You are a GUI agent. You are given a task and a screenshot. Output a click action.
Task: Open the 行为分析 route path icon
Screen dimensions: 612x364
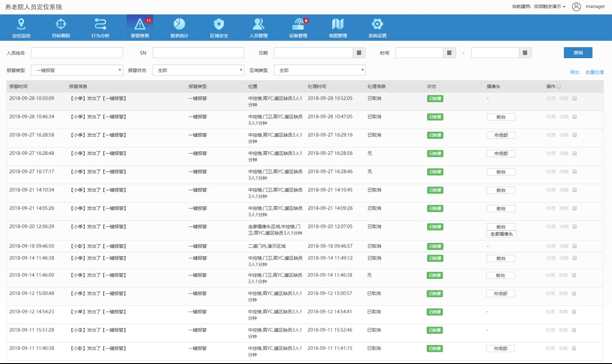coord(100,24)
